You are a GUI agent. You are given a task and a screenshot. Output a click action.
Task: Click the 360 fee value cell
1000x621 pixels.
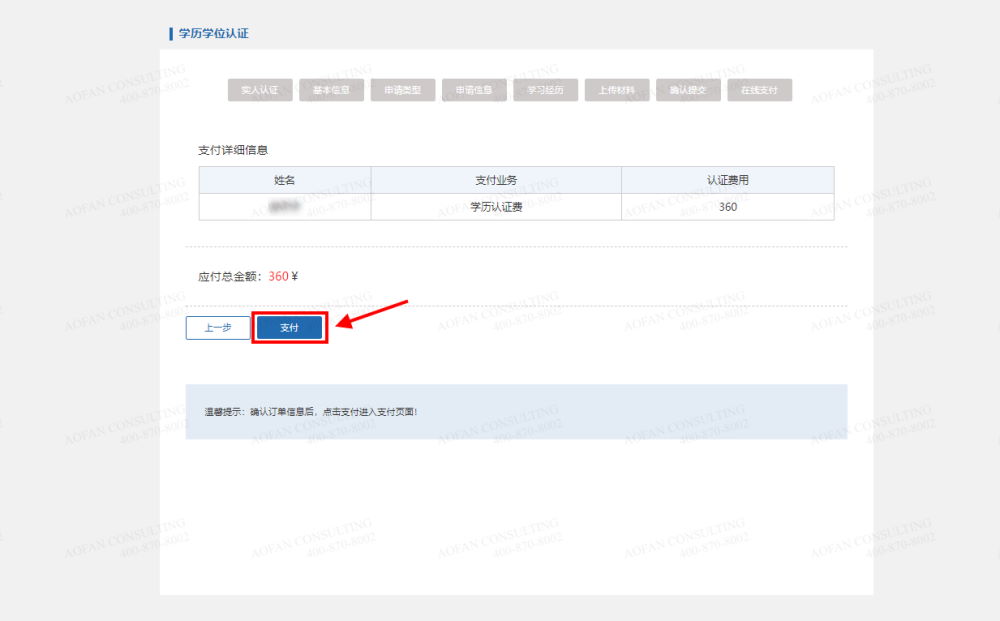tap(727, 207)
